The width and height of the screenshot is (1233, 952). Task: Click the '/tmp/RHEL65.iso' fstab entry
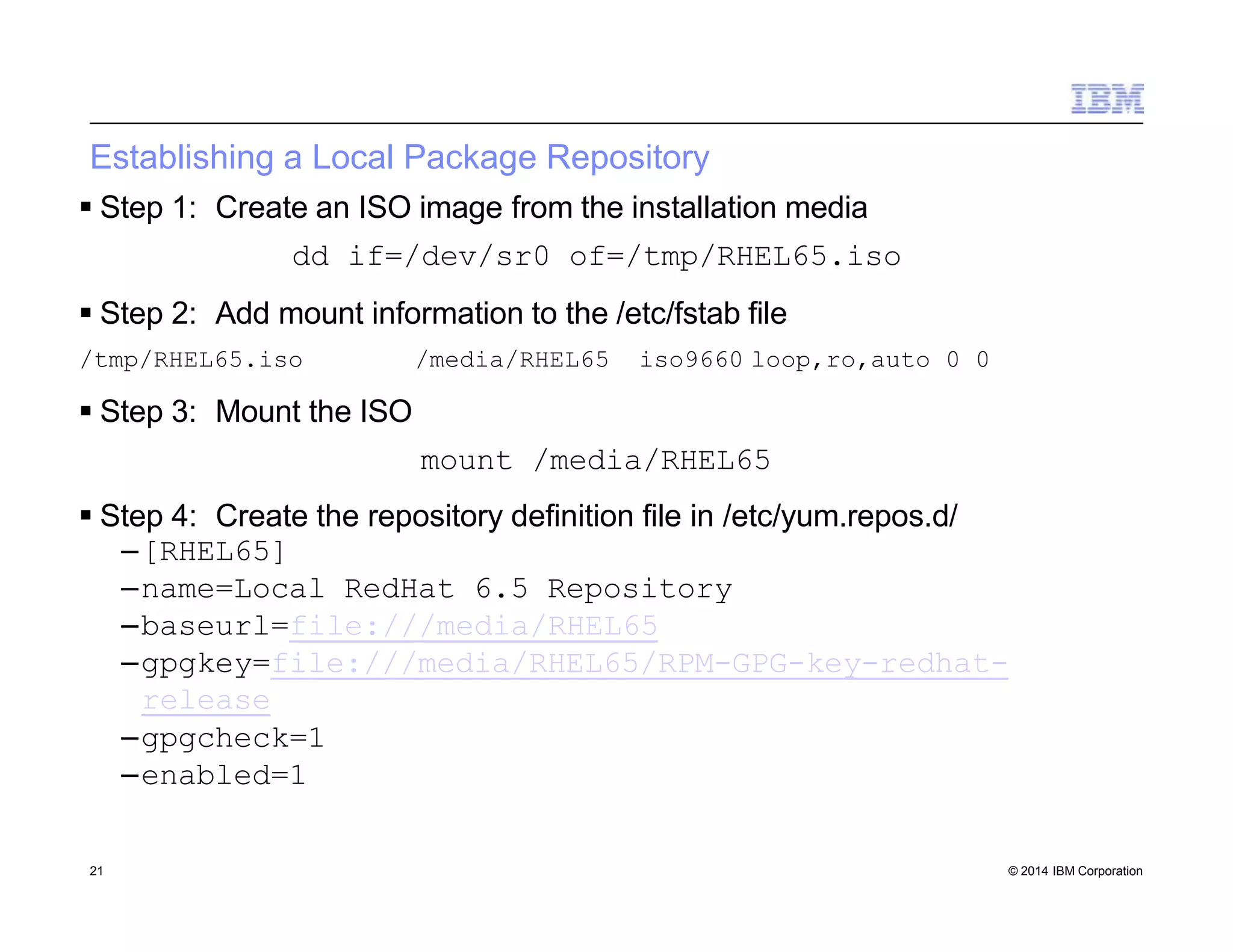pyautogui.click(x=191, y=360)
